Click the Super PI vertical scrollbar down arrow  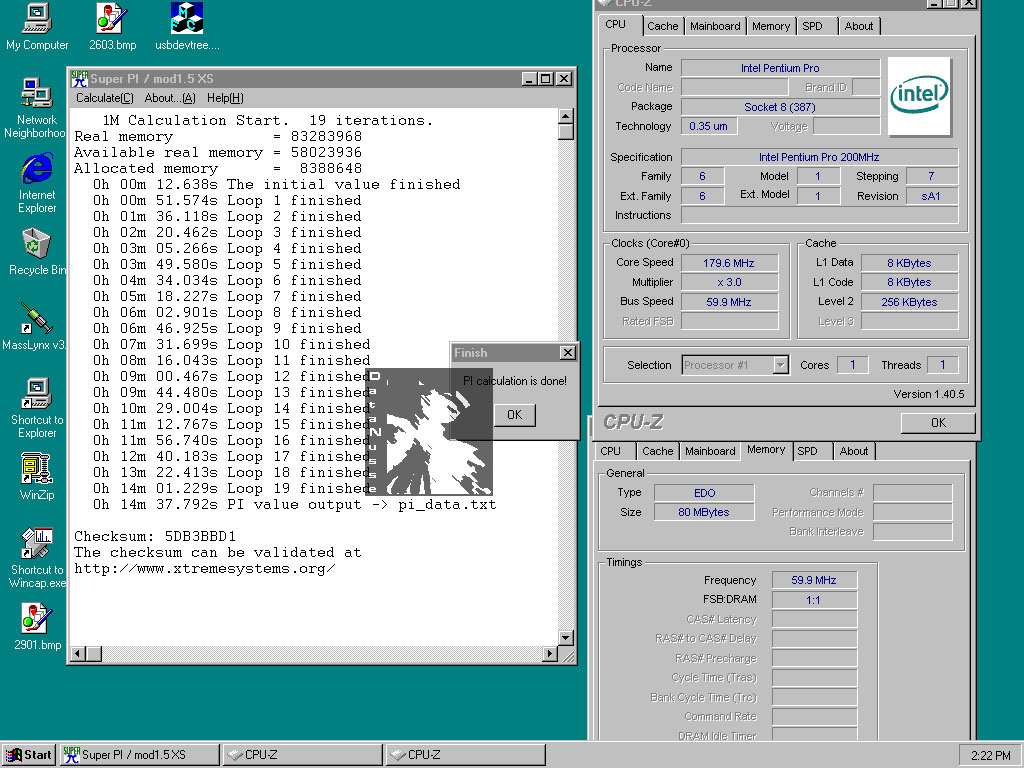click(x=566, y=638)
